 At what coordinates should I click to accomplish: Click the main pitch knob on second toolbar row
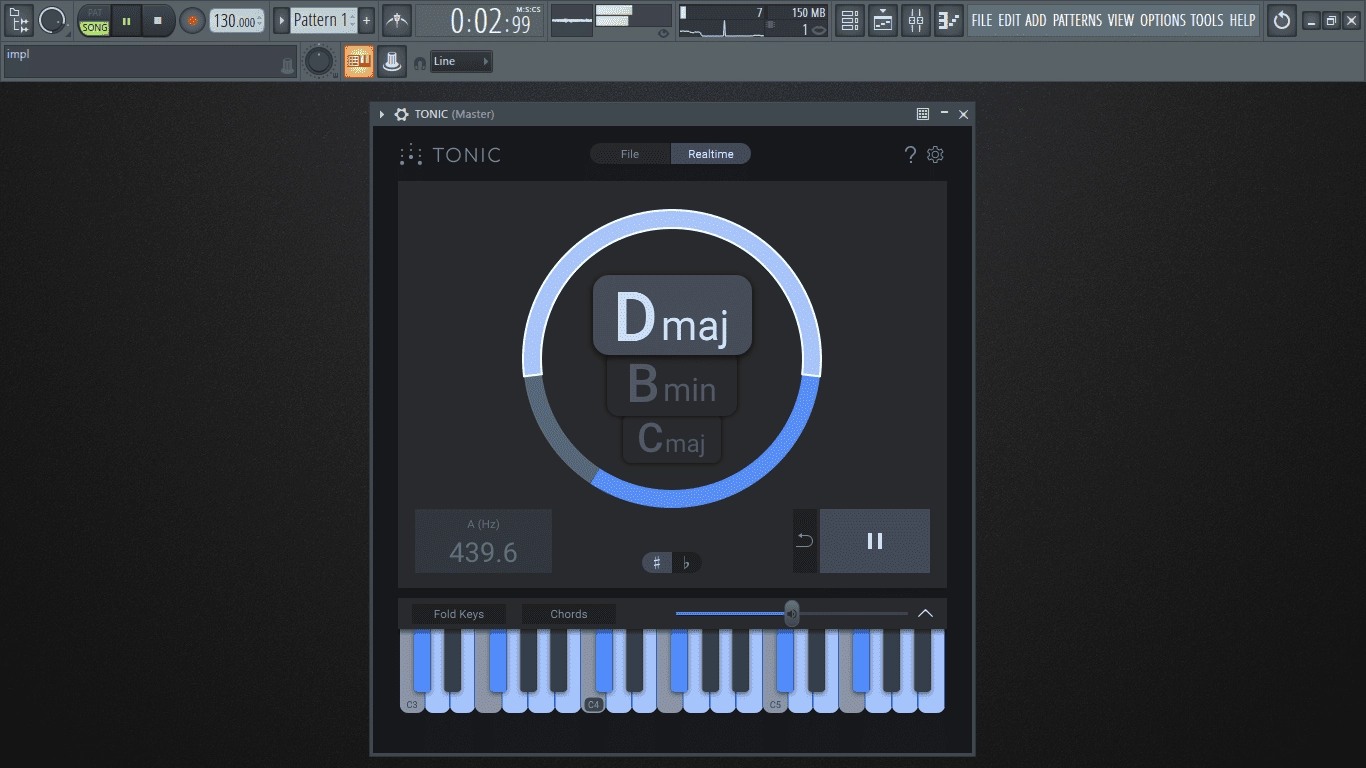tap(319, 62)
